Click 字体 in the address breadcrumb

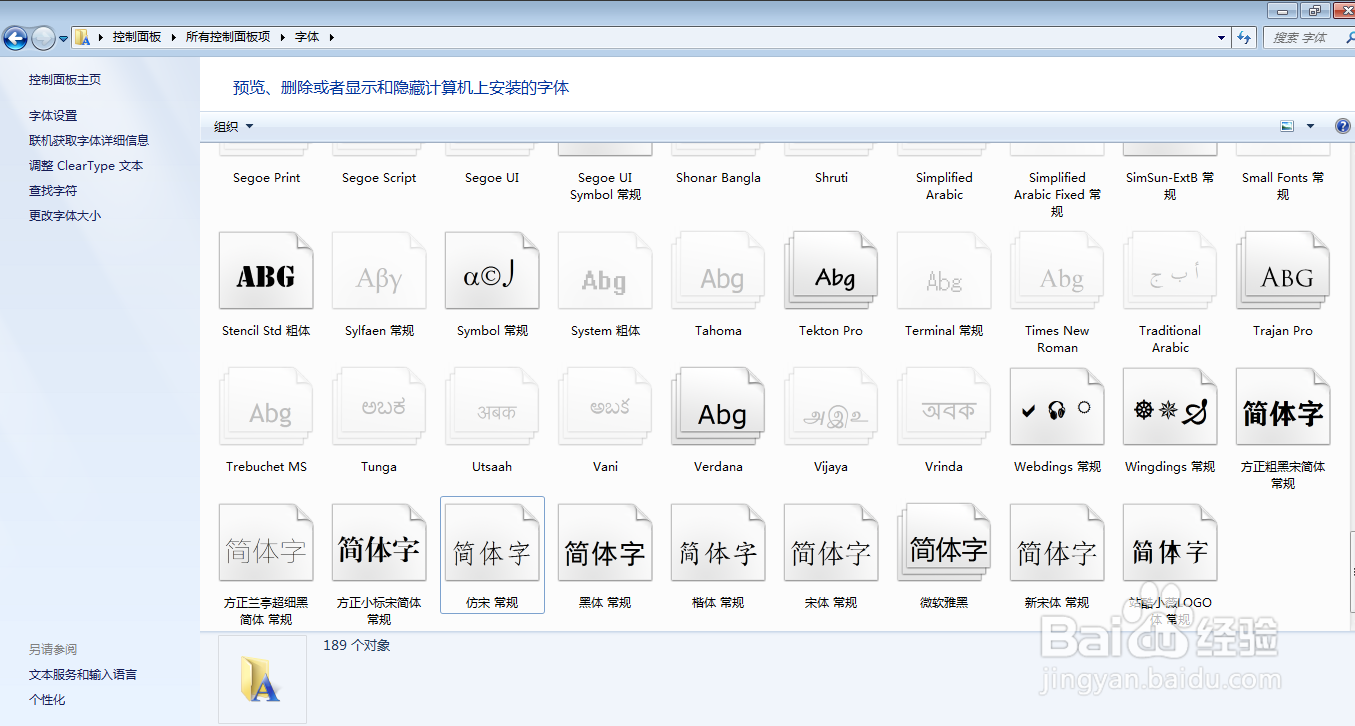[307, 37]
